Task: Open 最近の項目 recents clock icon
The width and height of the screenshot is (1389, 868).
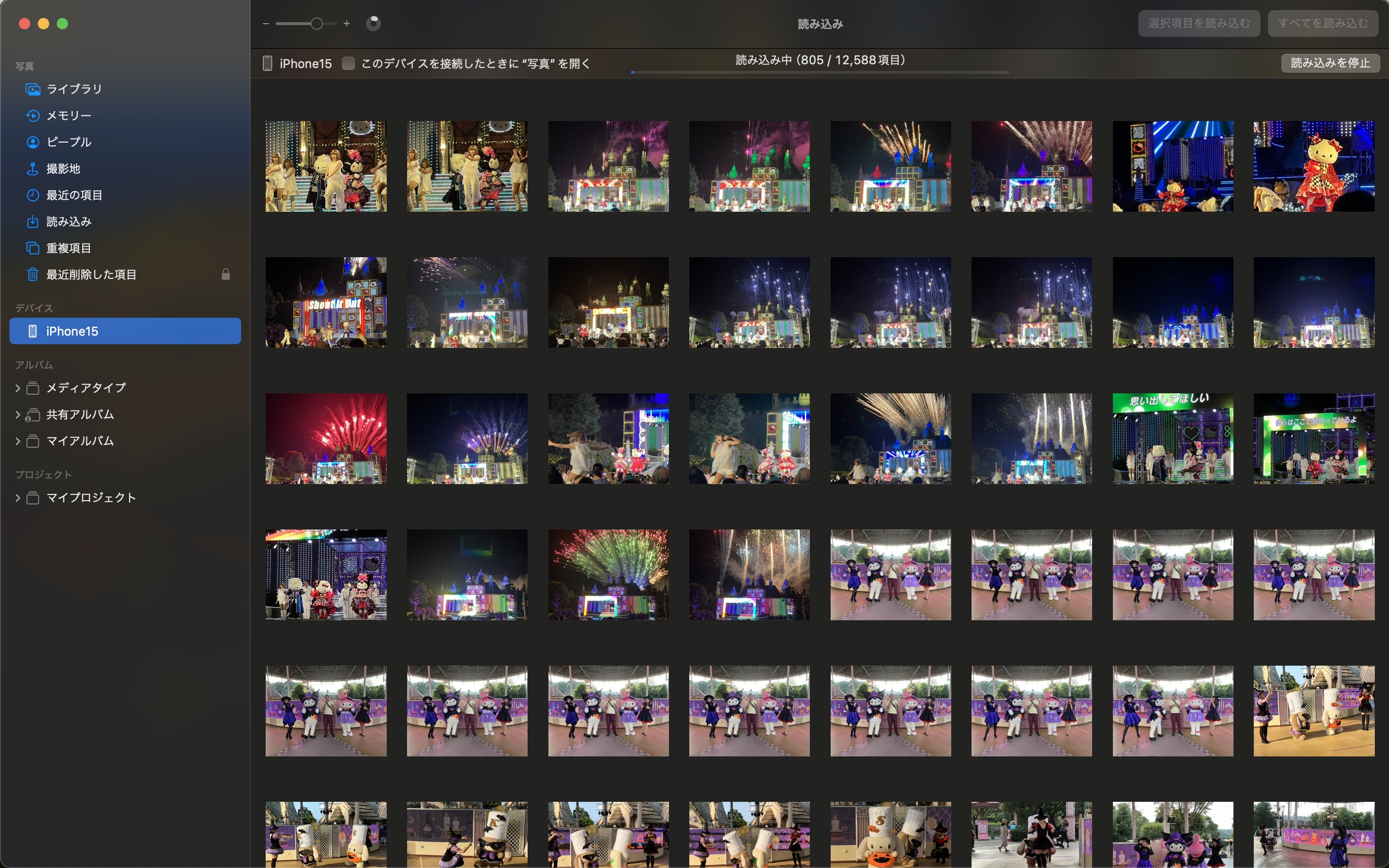Action: (33, 195)
